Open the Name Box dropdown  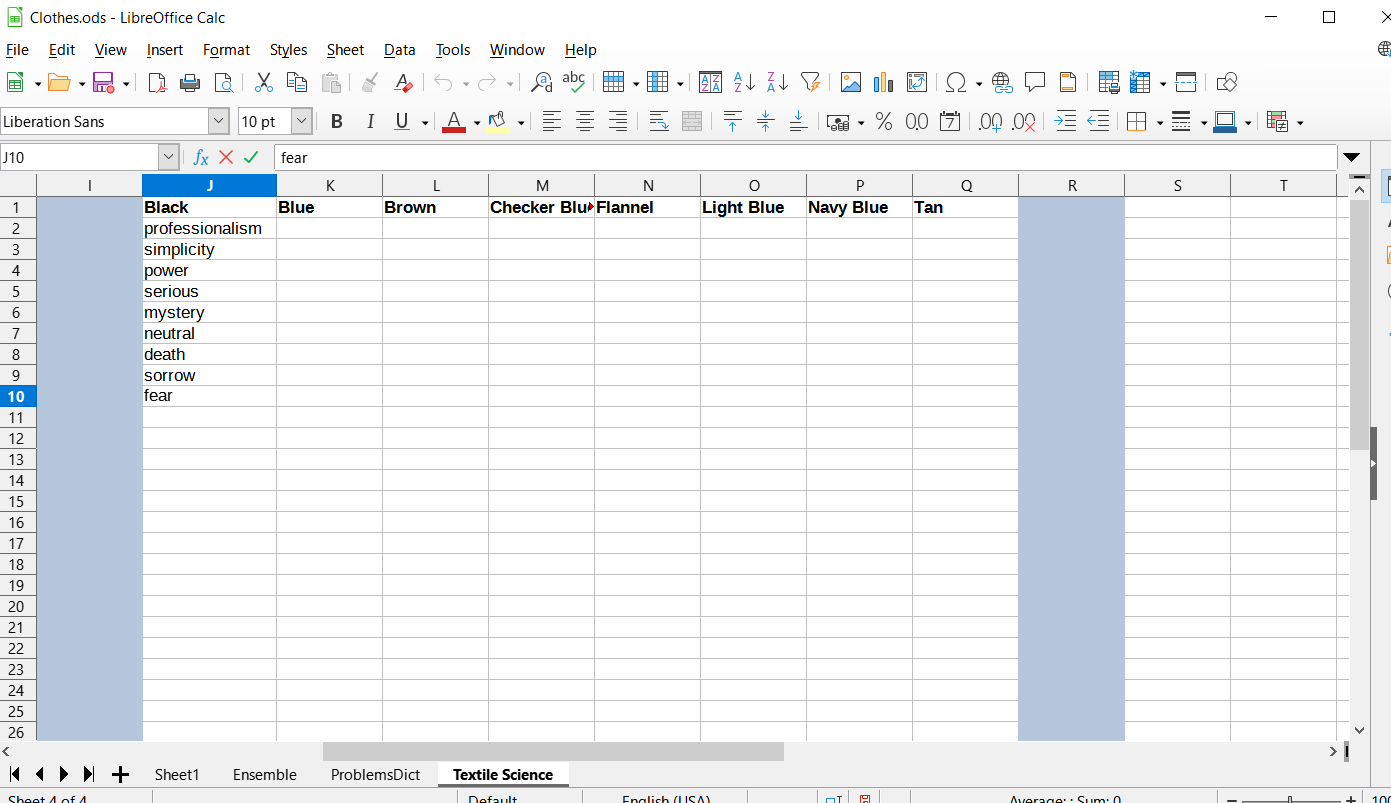(169, 158)
